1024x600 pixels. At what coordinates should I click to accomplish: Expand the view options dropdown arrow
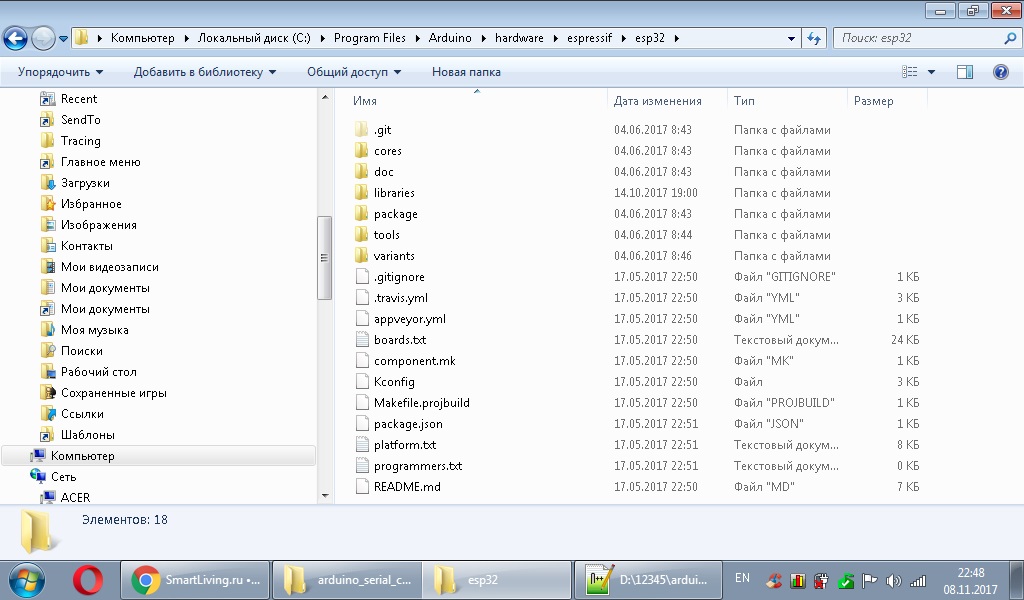[x=931, y=72]
